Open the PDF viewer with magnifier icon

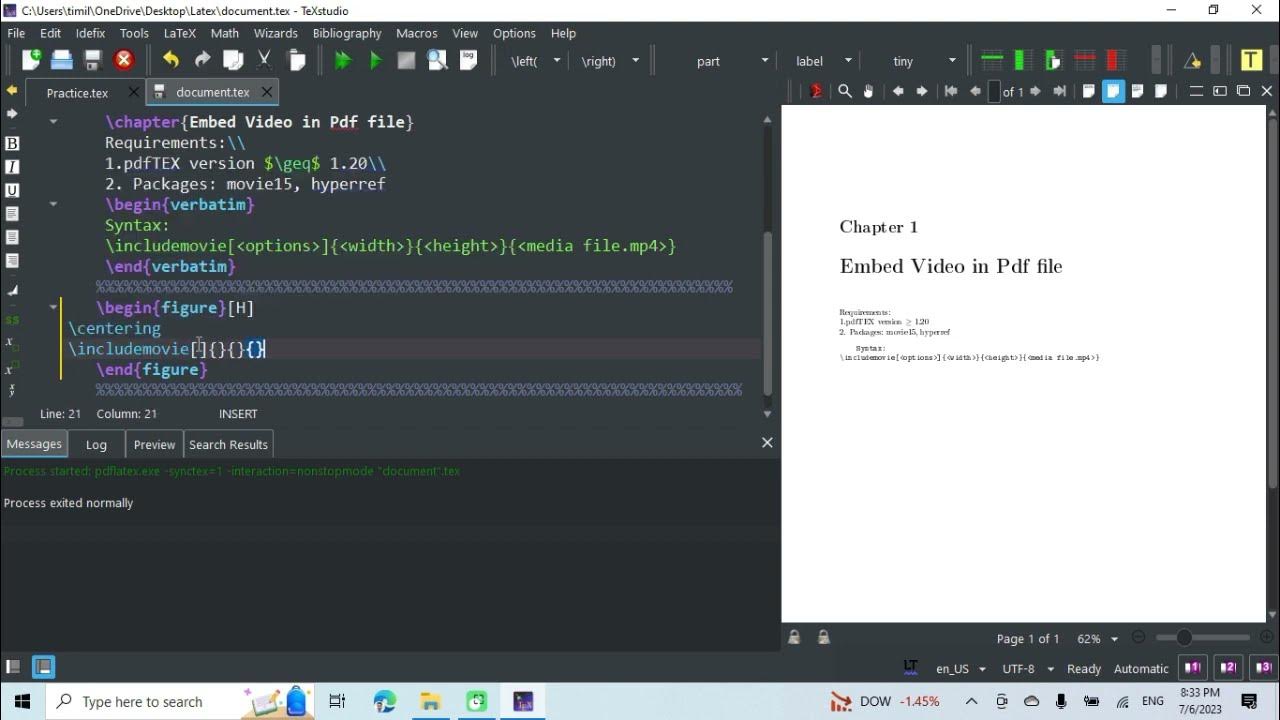[437, 60]
